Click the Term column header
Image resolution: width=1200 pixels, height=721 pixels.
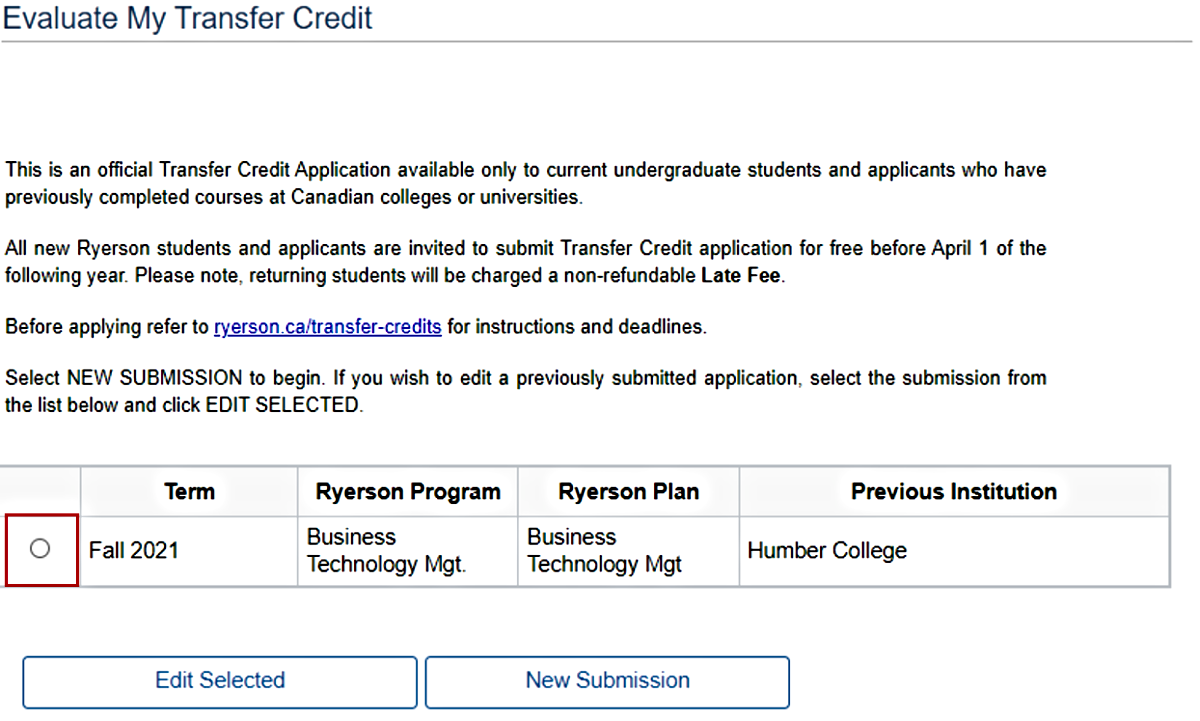tap(189, 492)
